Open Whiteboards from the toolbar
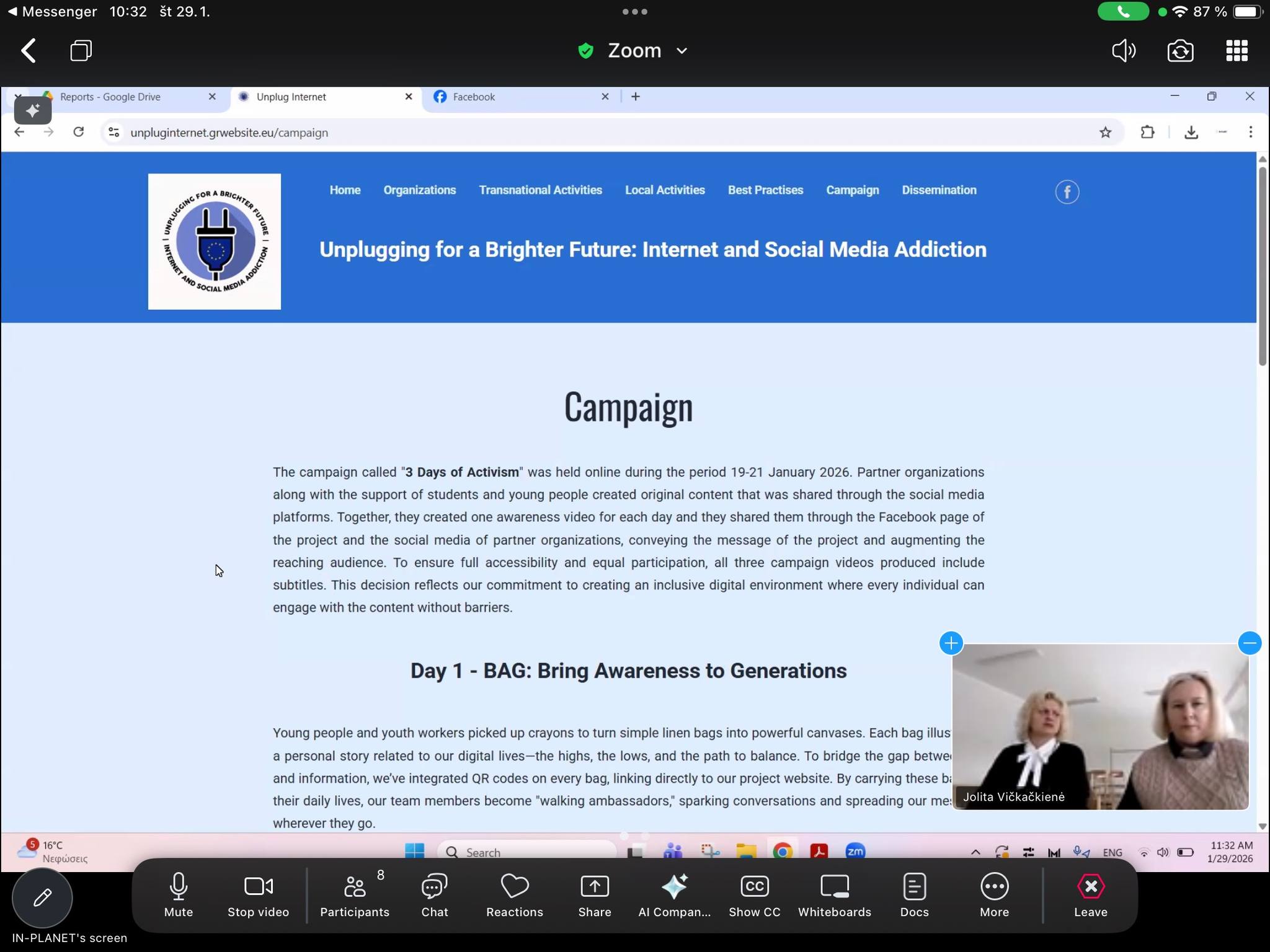This screenshot has width=1270, height=952. 834,894
